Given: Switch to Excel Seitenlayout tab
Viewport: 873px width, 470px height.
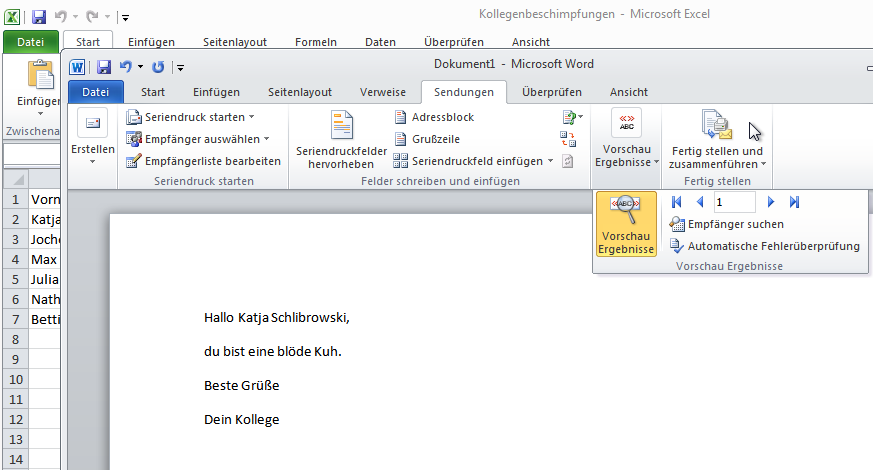Looking at the screenshot, I should (234, 42).
